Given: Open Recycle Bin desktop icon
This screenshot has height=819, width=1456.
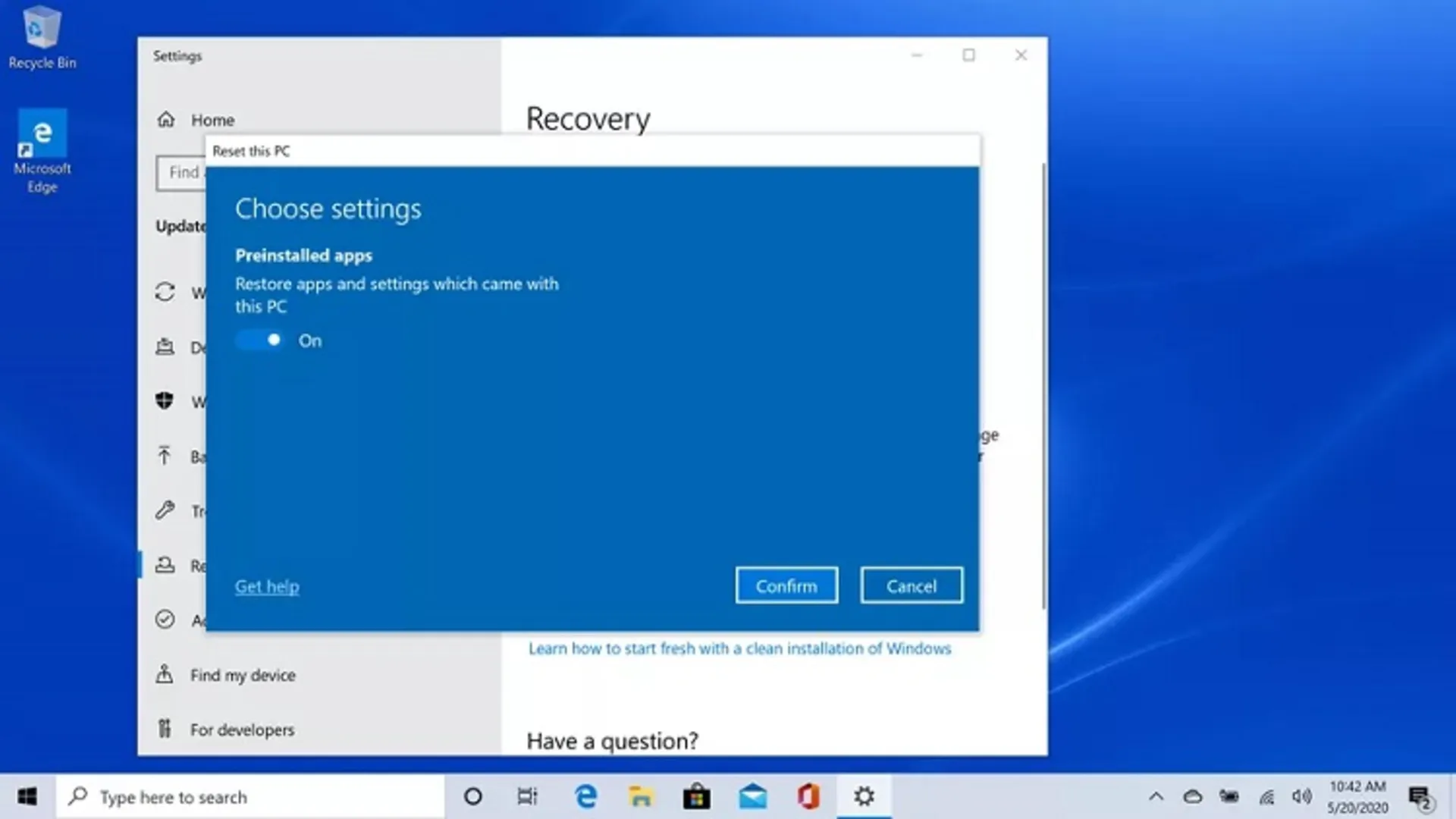Looking at the screenshot, I should [x=42, y=38].
